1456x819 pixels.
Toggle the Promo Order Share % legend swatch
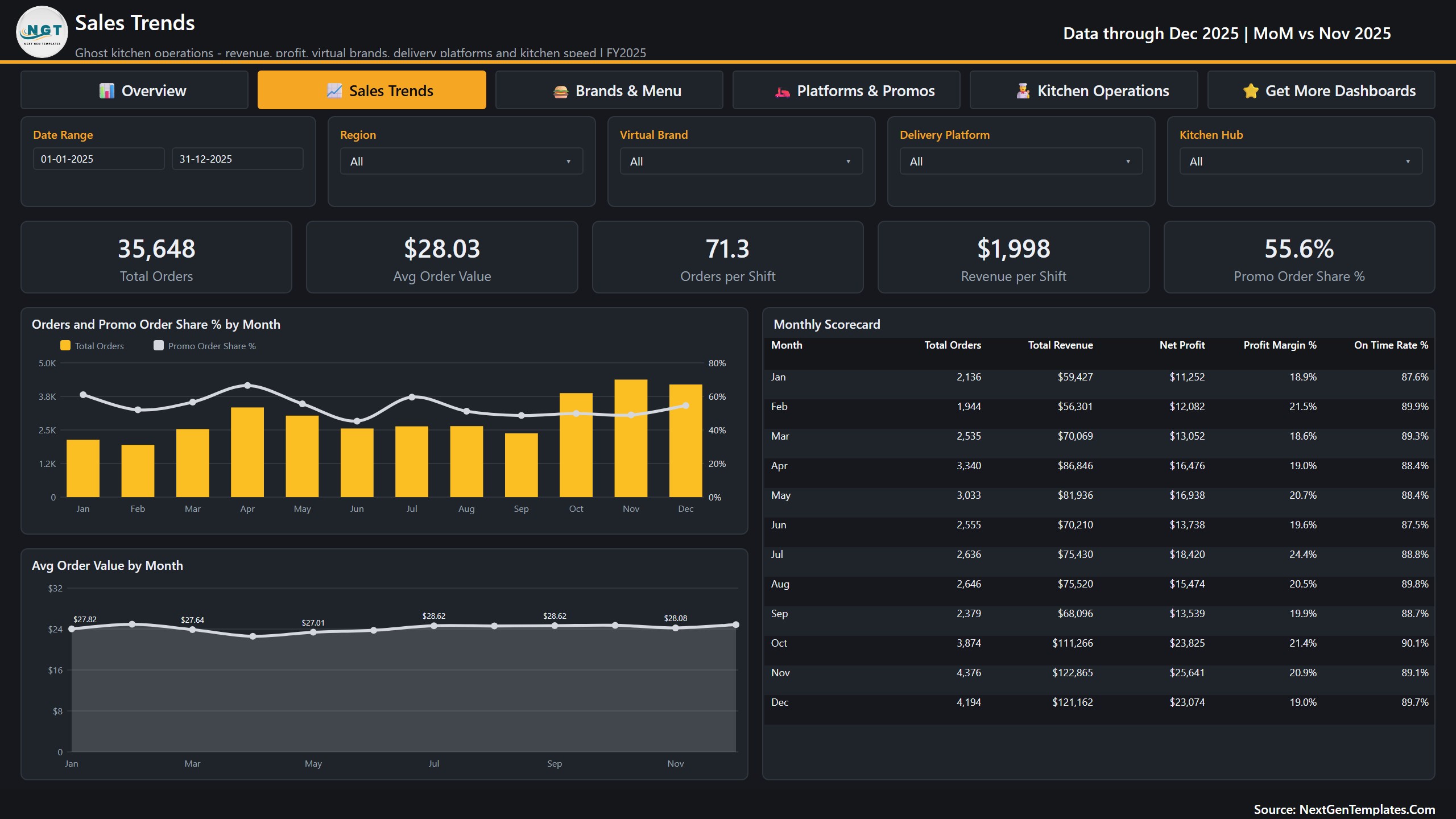pos(159,345)
